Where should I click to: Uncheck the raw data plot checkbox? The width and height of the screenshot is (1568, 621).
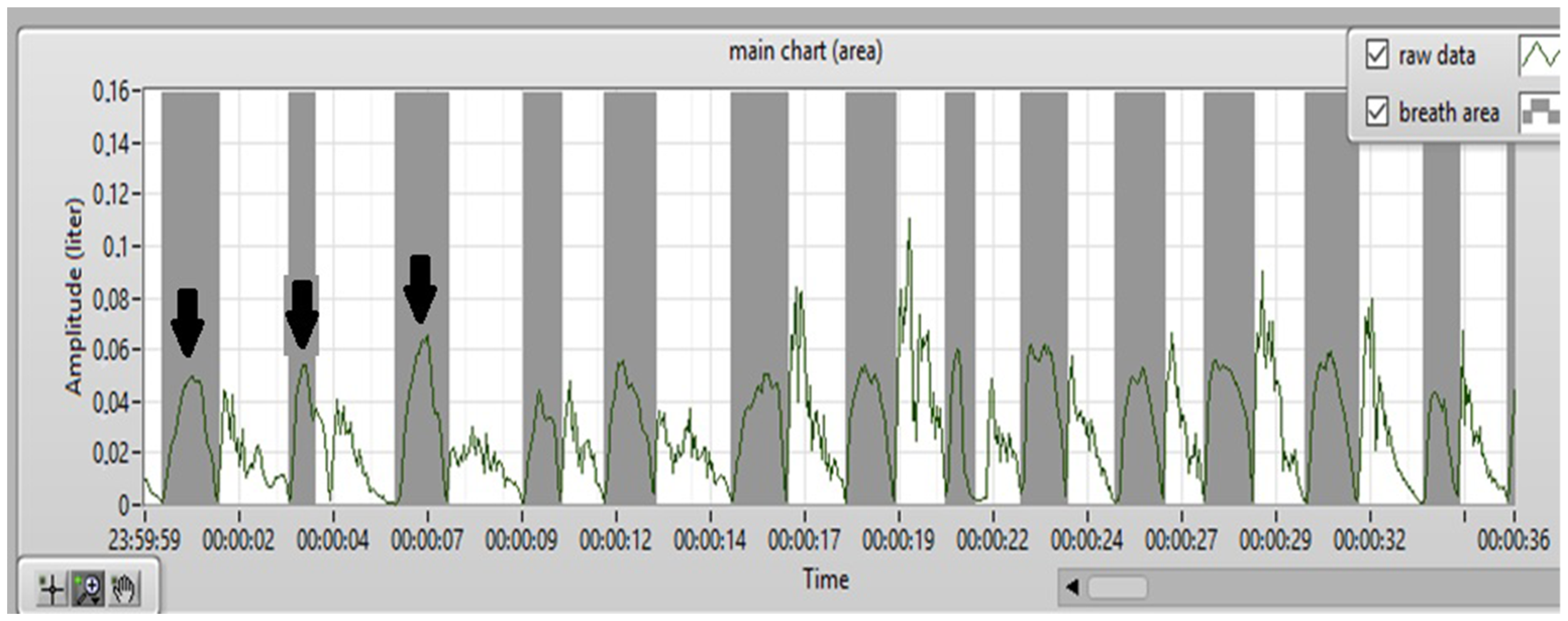(1378, 55)
